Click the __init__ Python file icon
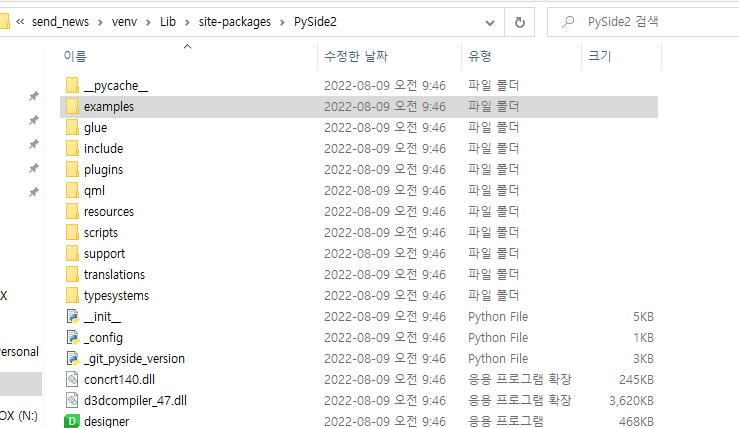 [x=72, y=316]
